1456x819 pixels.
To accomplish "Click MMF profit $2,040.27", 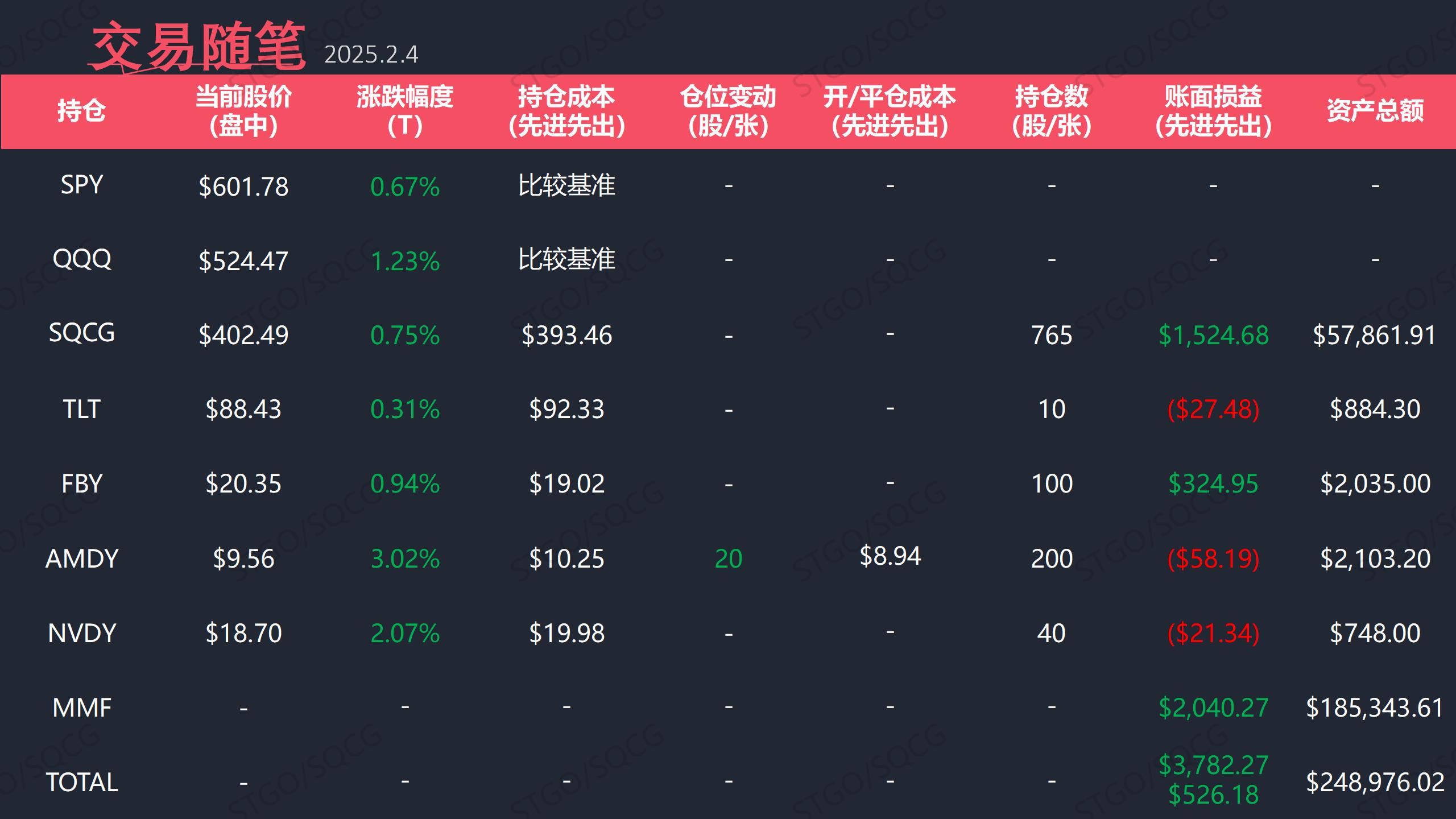I will 1213,708.
